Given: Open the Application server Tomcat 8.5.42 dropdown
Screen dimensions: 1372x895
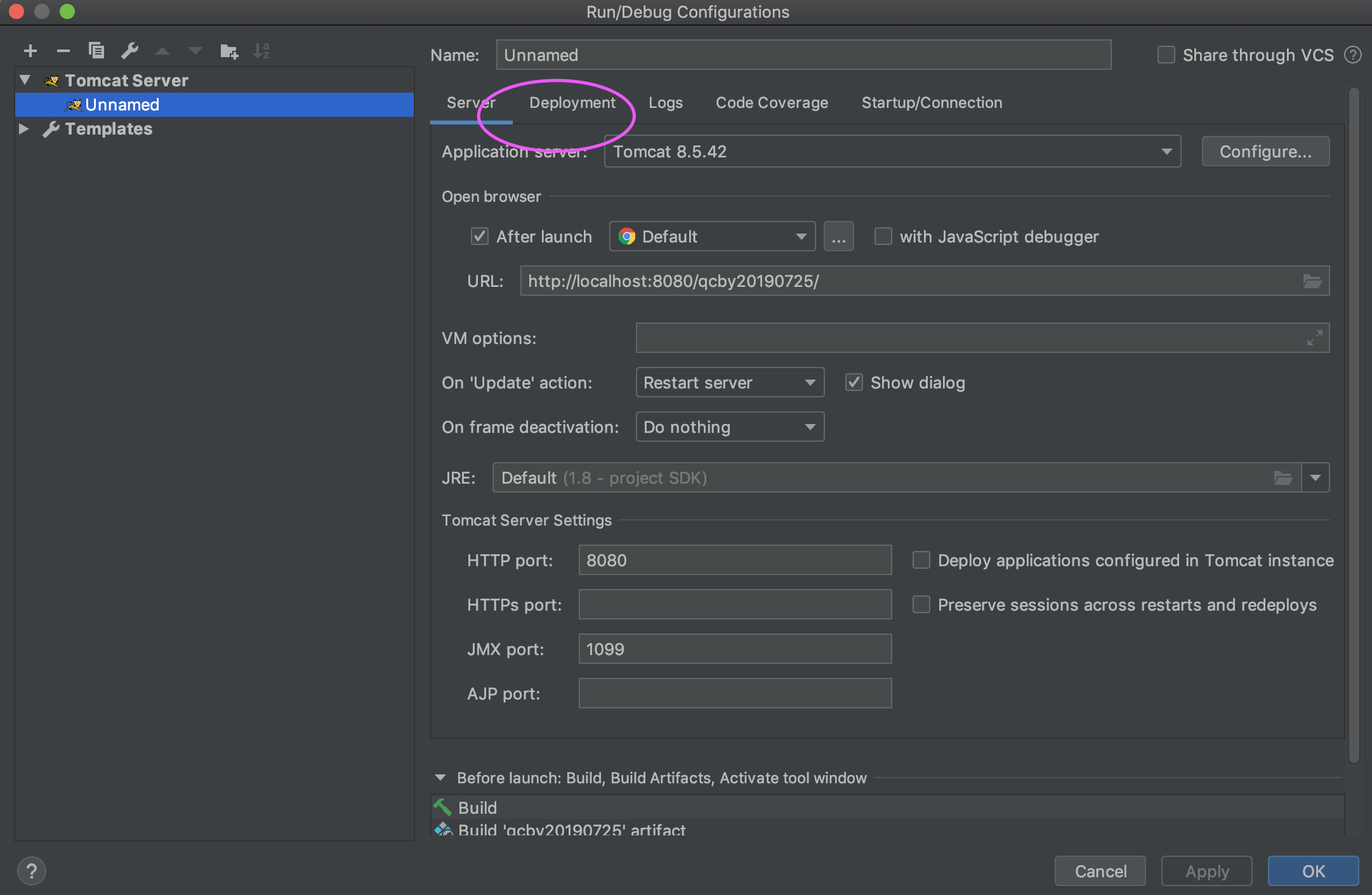Looking at the screenshot, I should pyautogui.click(x=892, y=152).
